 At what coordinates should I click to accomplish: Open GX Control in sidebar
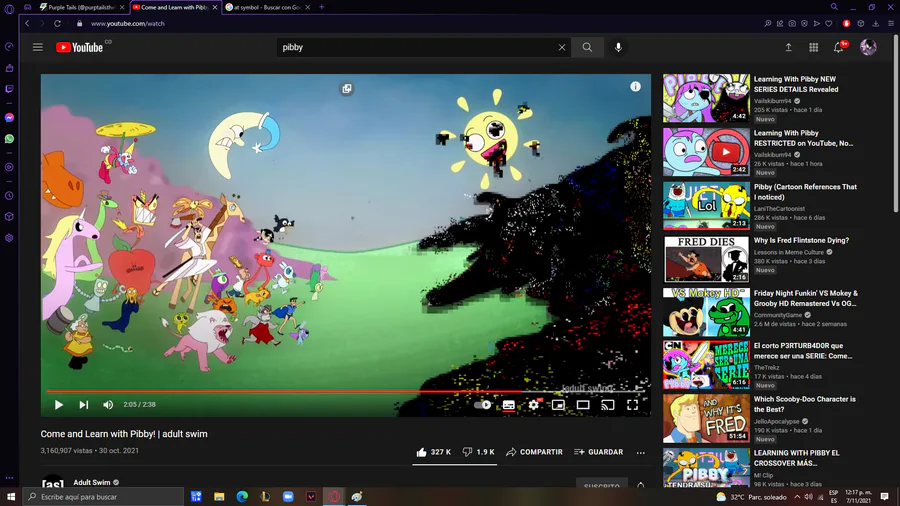point(9,47)
